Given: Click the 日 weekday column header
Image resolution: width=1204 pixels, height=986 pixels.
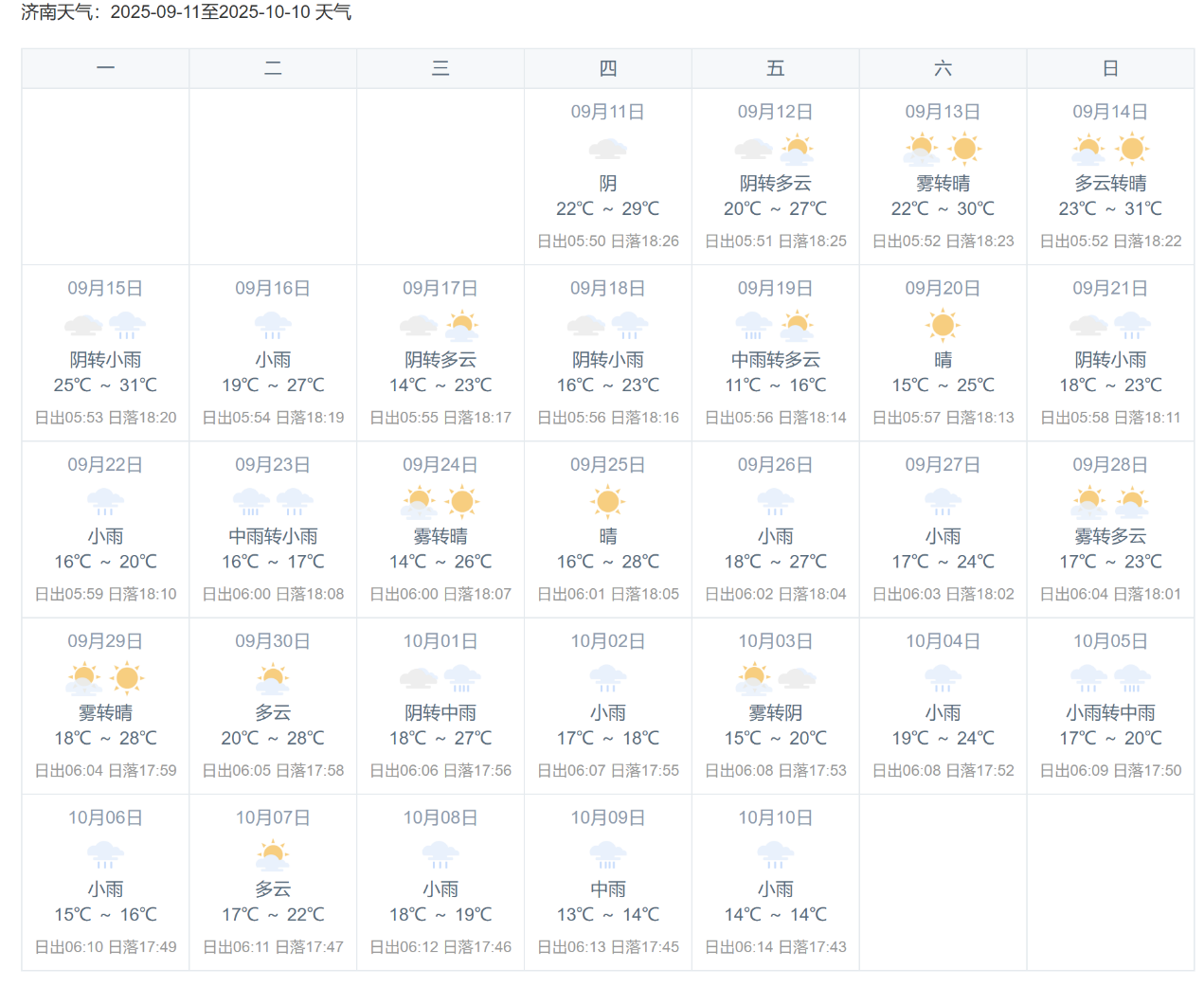Looking at the screenshot, I should click(1110, 68).
